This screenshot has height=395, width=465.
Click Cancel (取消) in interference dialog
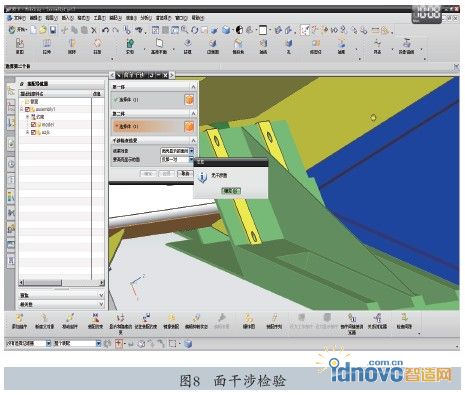185,173
